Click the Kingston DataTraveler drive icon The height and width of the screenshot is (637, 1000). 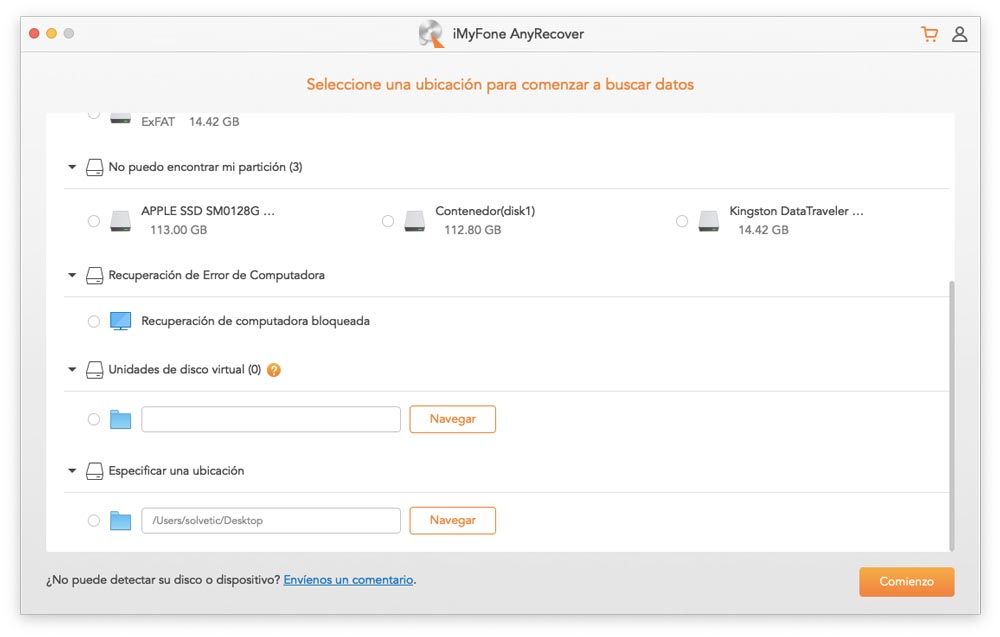click(x=709, y=221)
